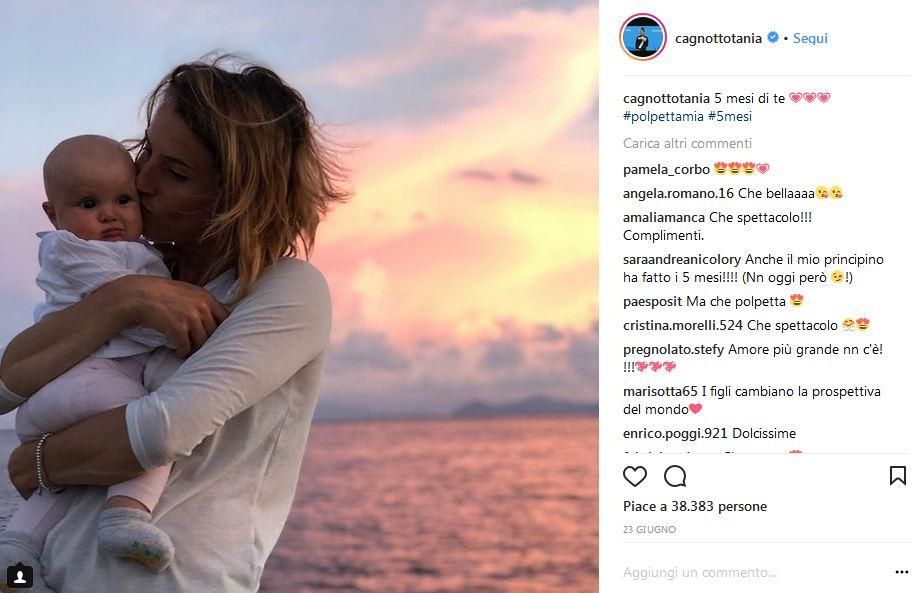Image resolution: width=915 pixels, height=593 pixels.
Task: Expand Carica altri commenti
Action: pos(687,143)
